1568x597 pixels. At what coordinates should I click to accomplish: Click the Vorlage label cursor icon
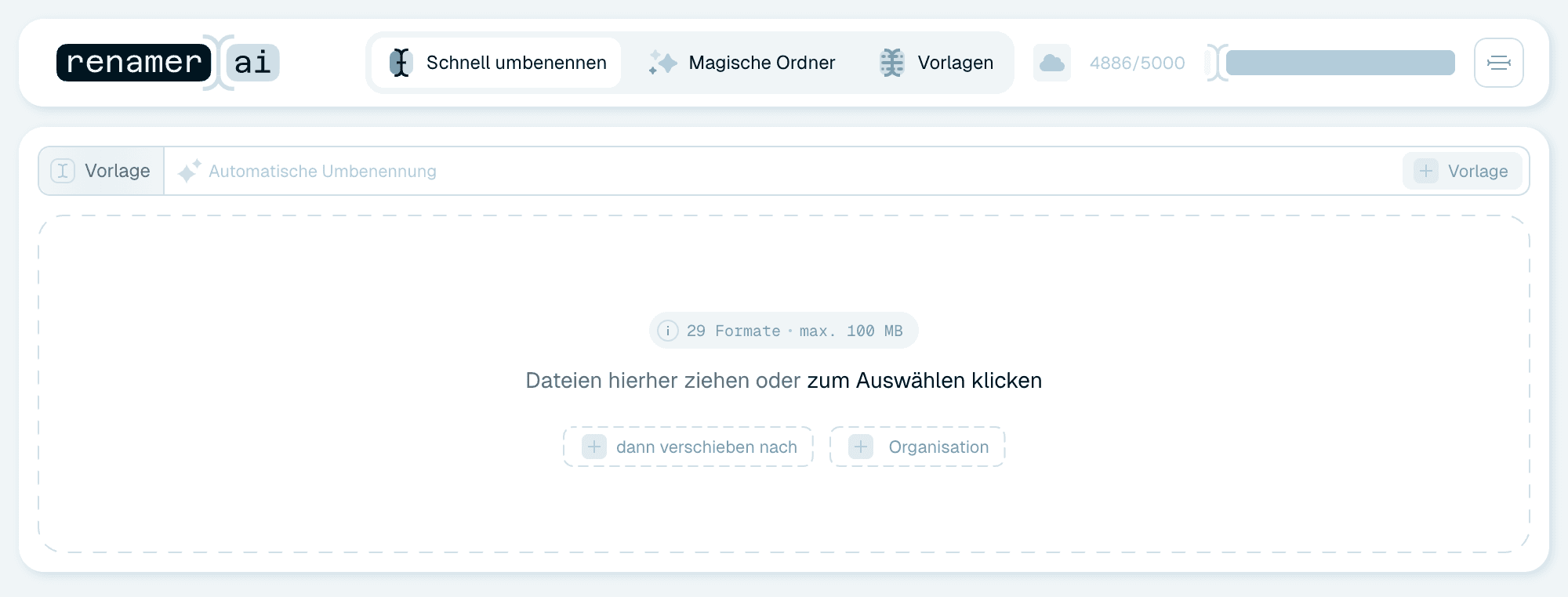[x=63, y=171]
